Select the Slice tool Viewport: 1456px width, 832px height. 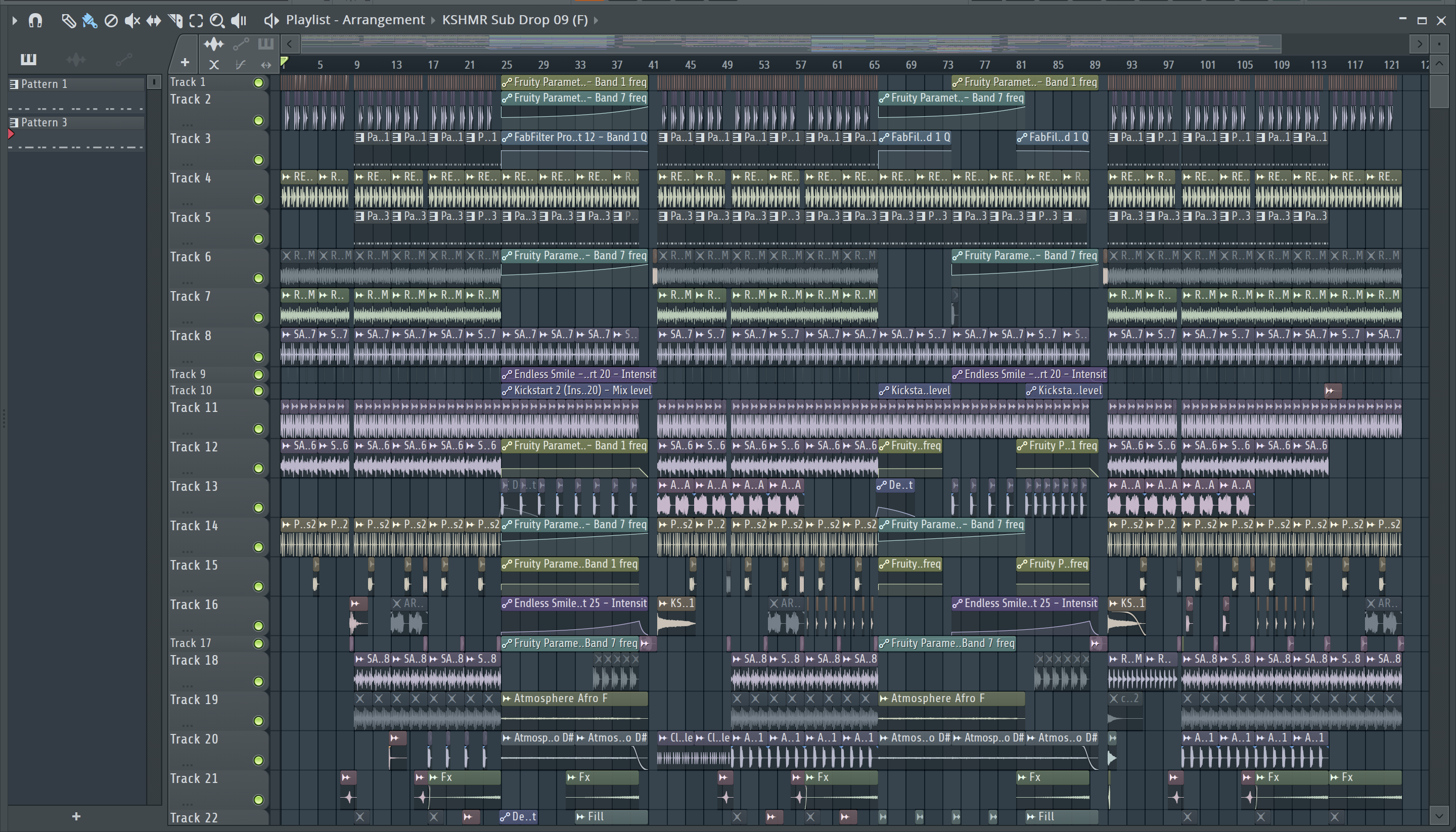(175, 21)
